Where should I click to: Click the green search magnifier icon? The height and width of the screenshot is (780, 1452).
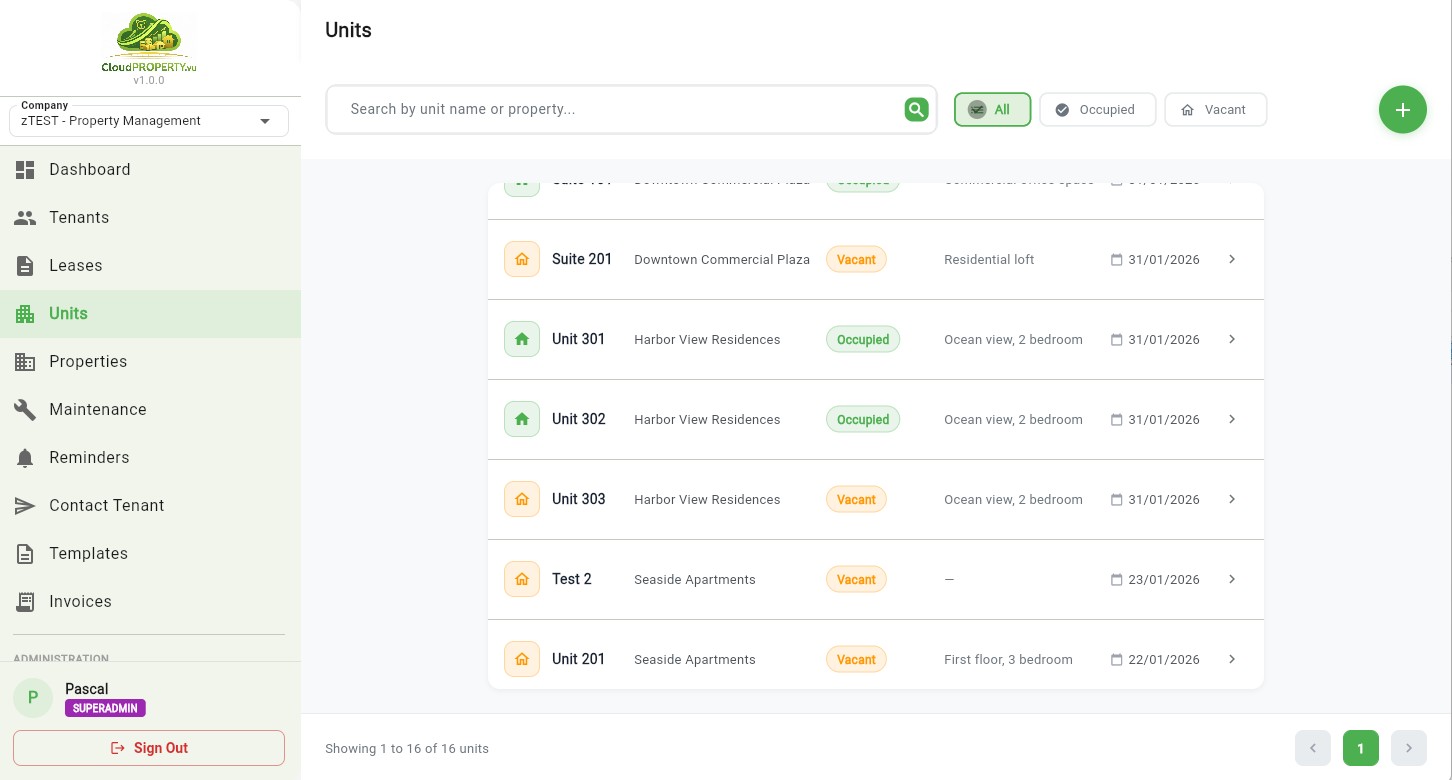click(916, 110)
